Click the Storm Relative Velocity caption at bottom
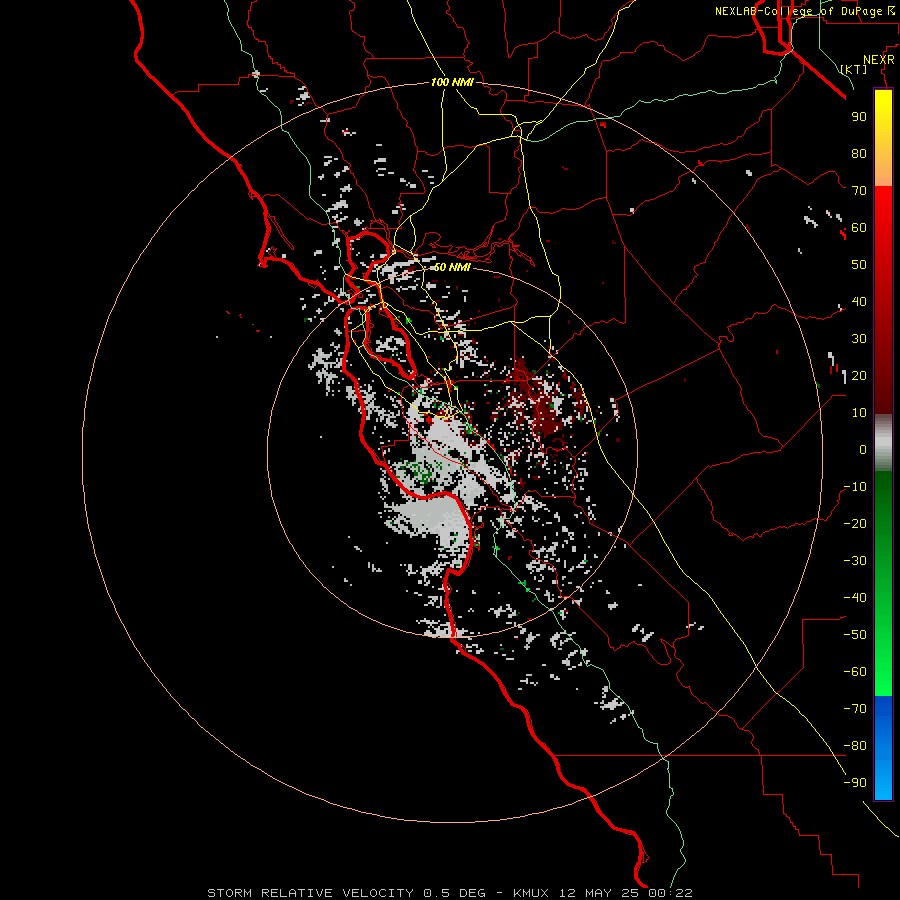The width and height of the screenshot is (900, 900). coord(449,893)
